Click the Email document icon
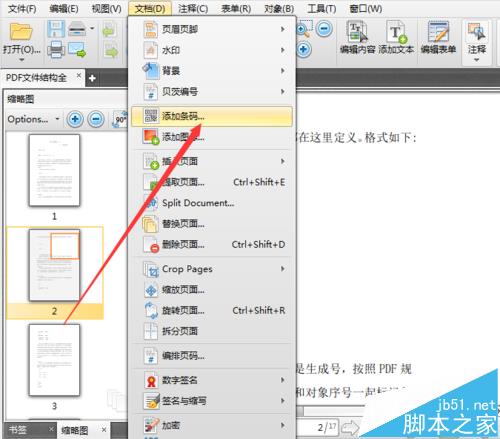This screenshot has width=500, height=439. tap(77, 50)
